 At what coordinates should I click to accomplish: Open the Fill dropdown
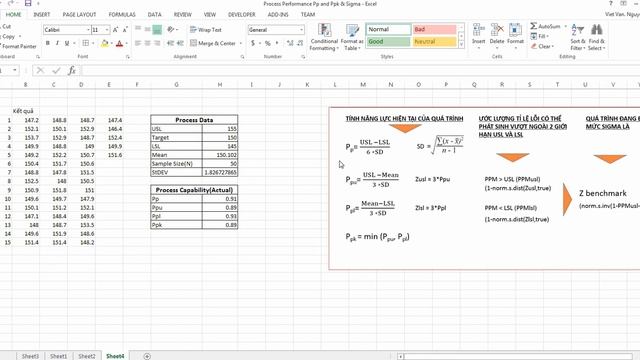tap(539, 36)
